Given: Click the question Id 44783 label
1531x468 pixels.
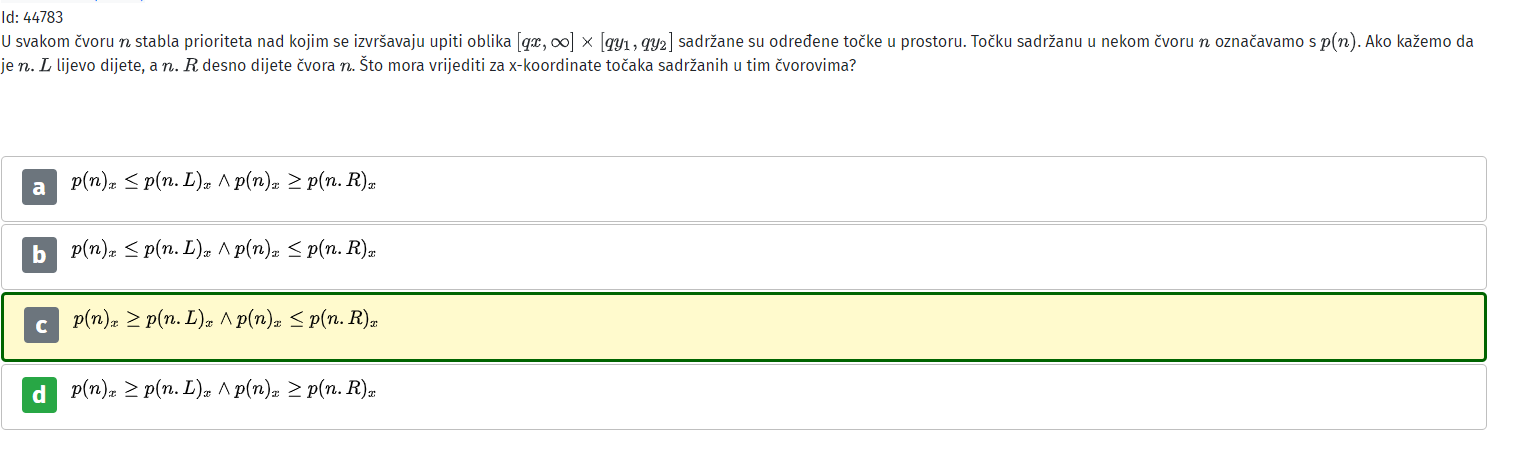Looking at the screenshot, I should (x=33, y=17).
